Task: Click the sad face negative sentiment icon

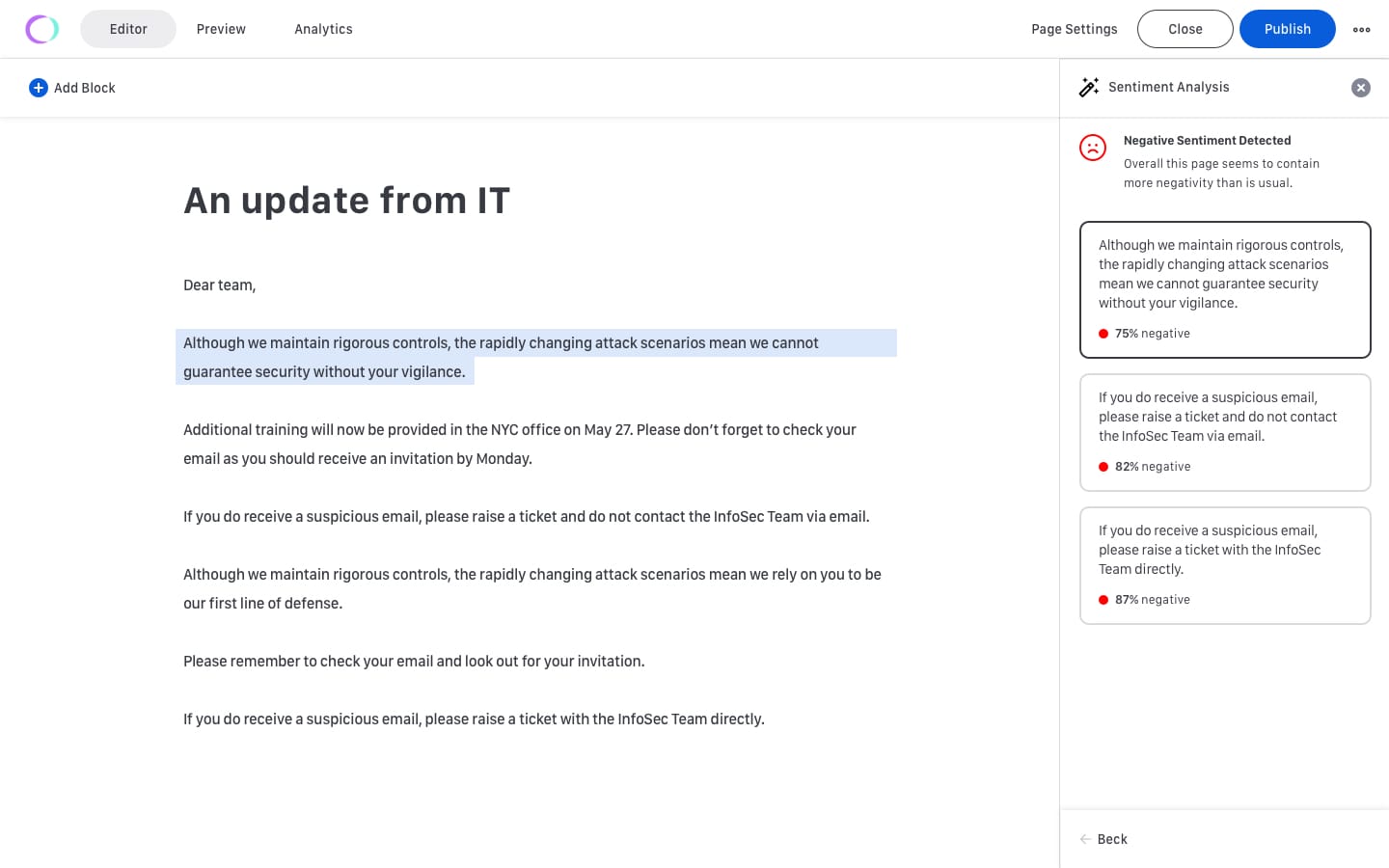Action: [x=1093, y=148]
